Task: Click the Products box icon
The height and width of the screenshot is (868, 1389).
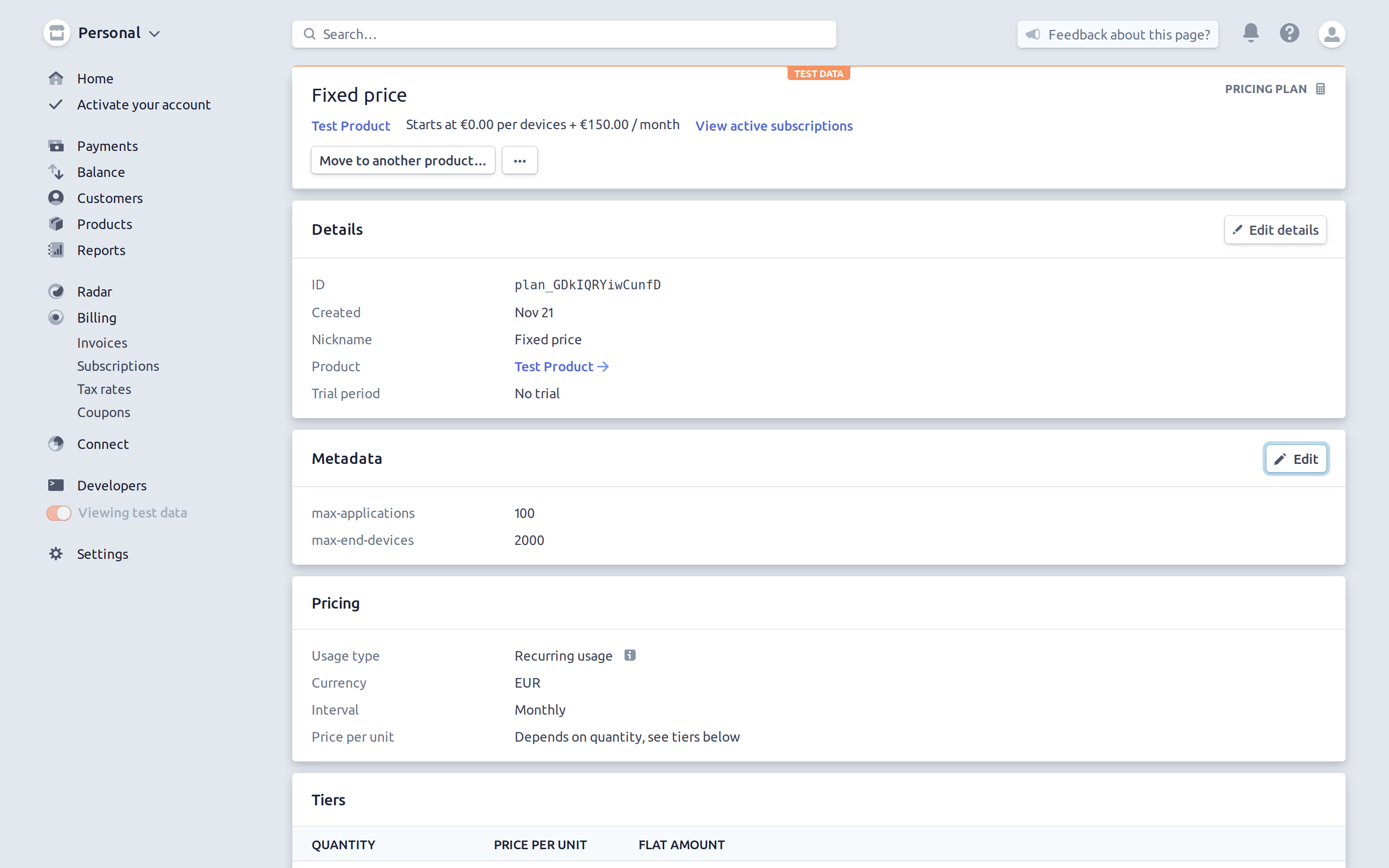Action: click(x=55, y=224)
